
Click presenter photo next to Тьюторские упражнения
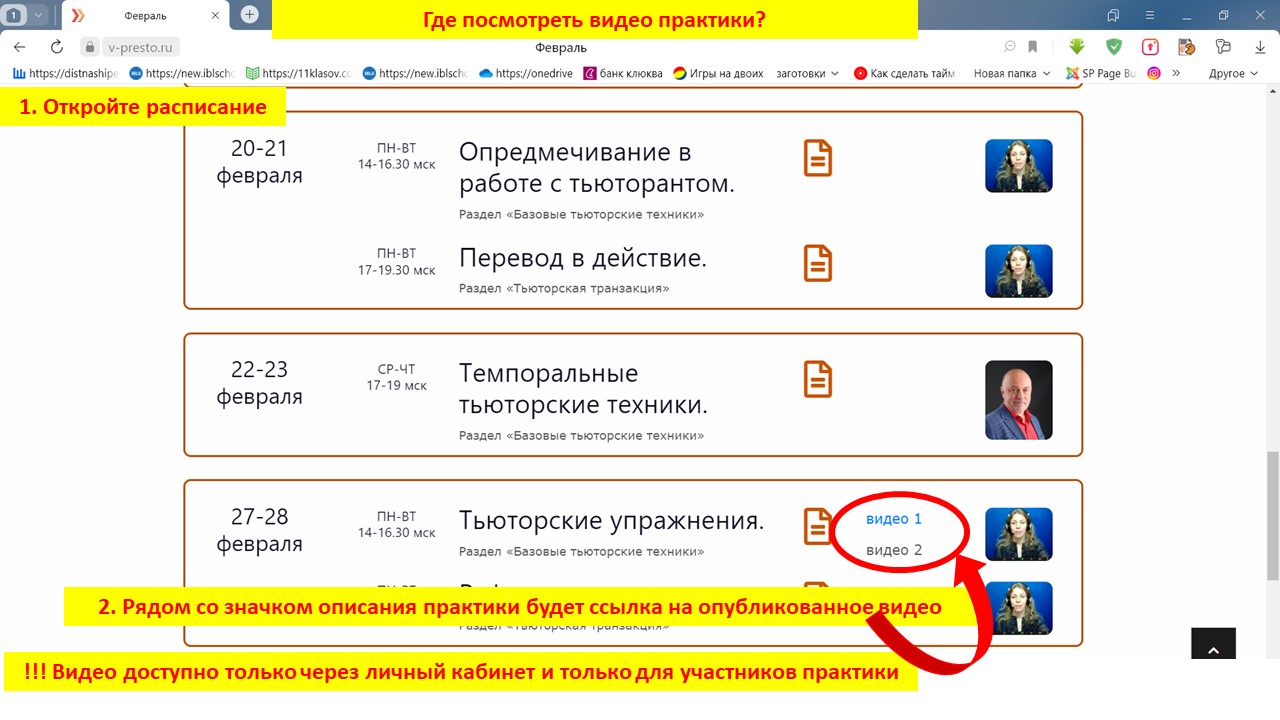[1019, 534]
